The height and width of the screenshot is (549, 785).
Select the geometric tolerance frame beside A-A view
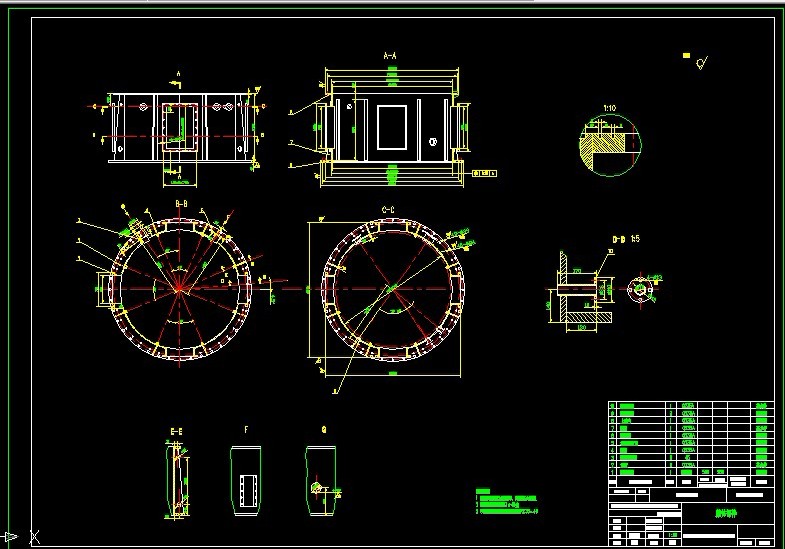pyautogui.click(x=485, y=173)
